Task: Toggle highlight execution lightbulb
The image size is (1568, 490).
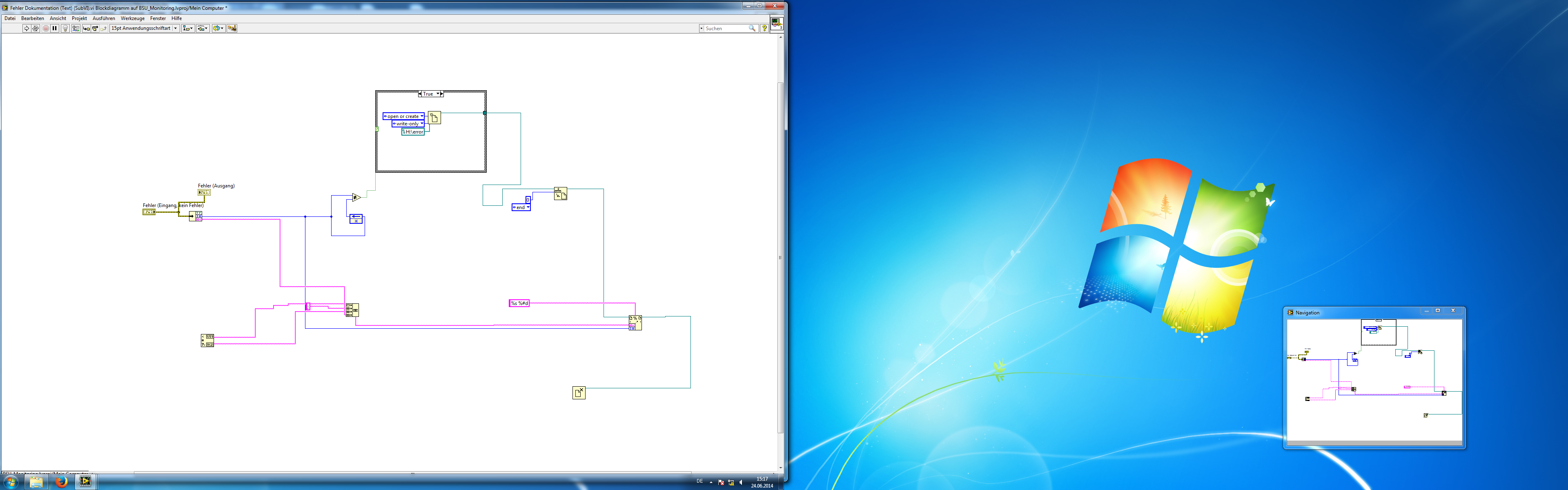Action: pos(65,29)
